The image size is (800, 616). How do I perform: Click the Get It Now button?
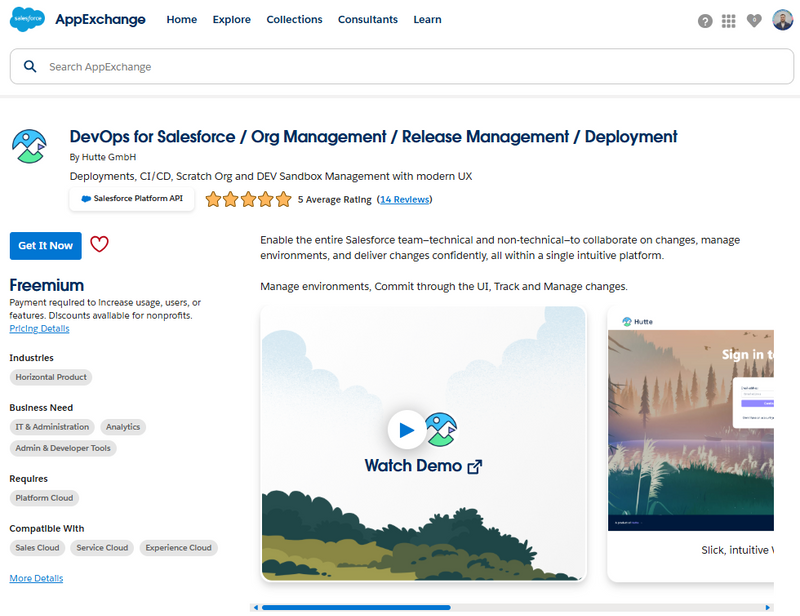(45, 245)
